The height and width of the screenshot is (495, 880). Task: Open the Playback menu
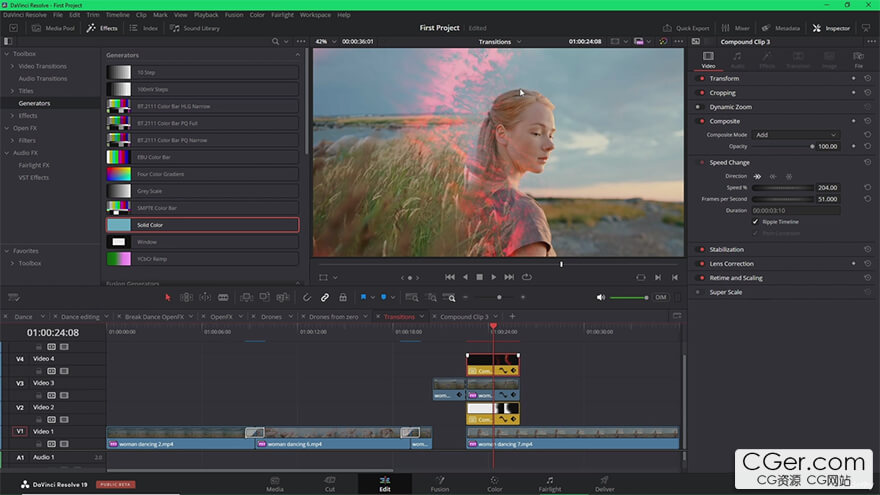(x=206, y=15)
